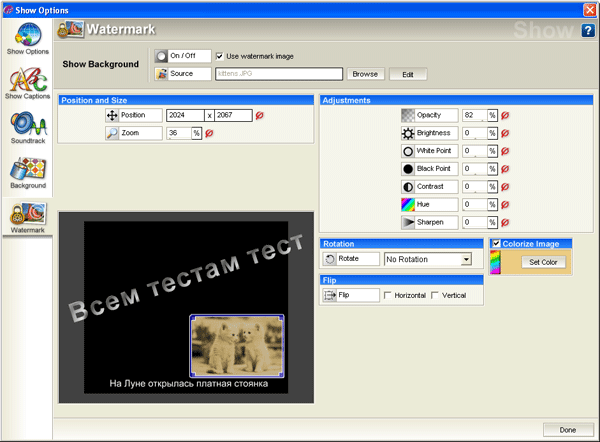Click the Source icon

coord(161,74)
